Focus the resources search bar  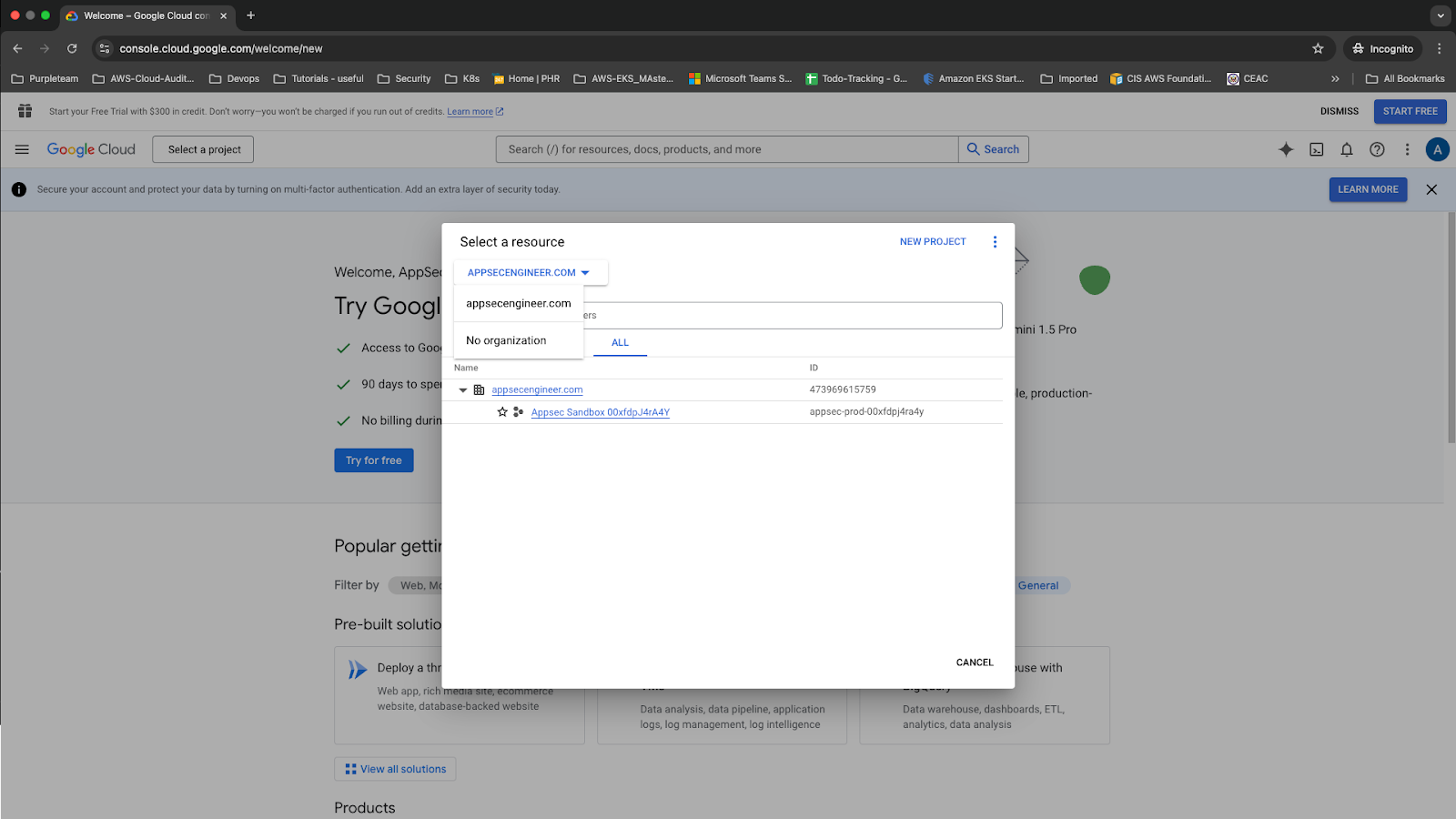[726, 149]
